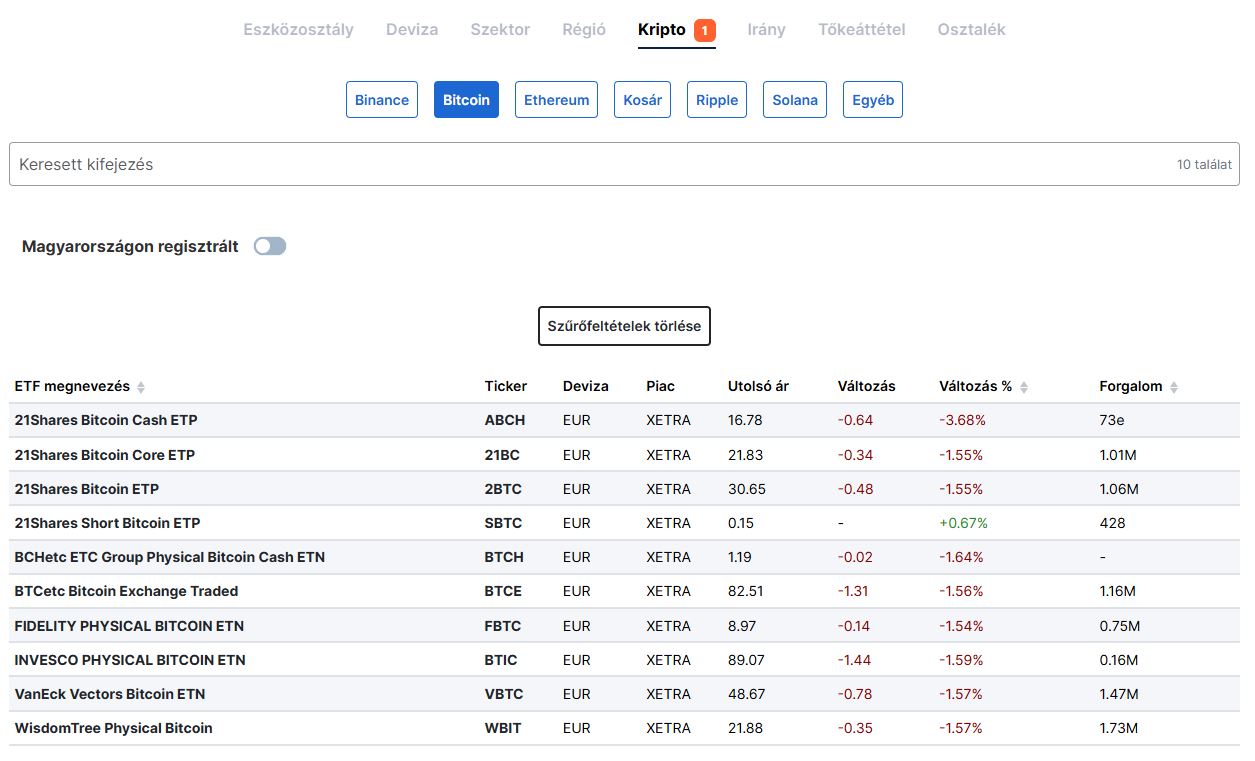Click the +0.67% change value
The height and width of the screenshot is (761, 1255).
pyautogui.click(x=964, y=523)
